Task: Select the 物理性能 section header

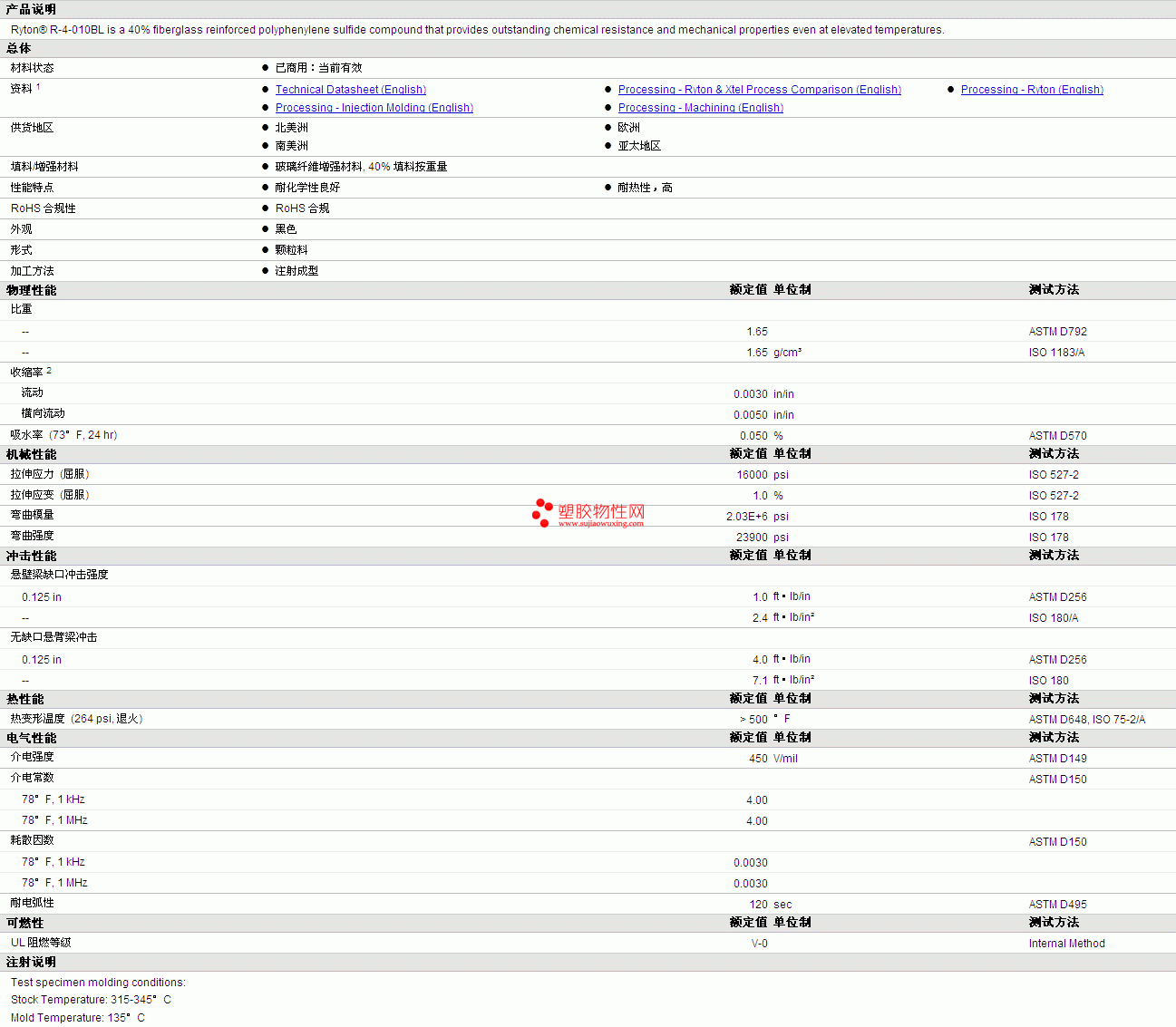Action: pos(32,290)
